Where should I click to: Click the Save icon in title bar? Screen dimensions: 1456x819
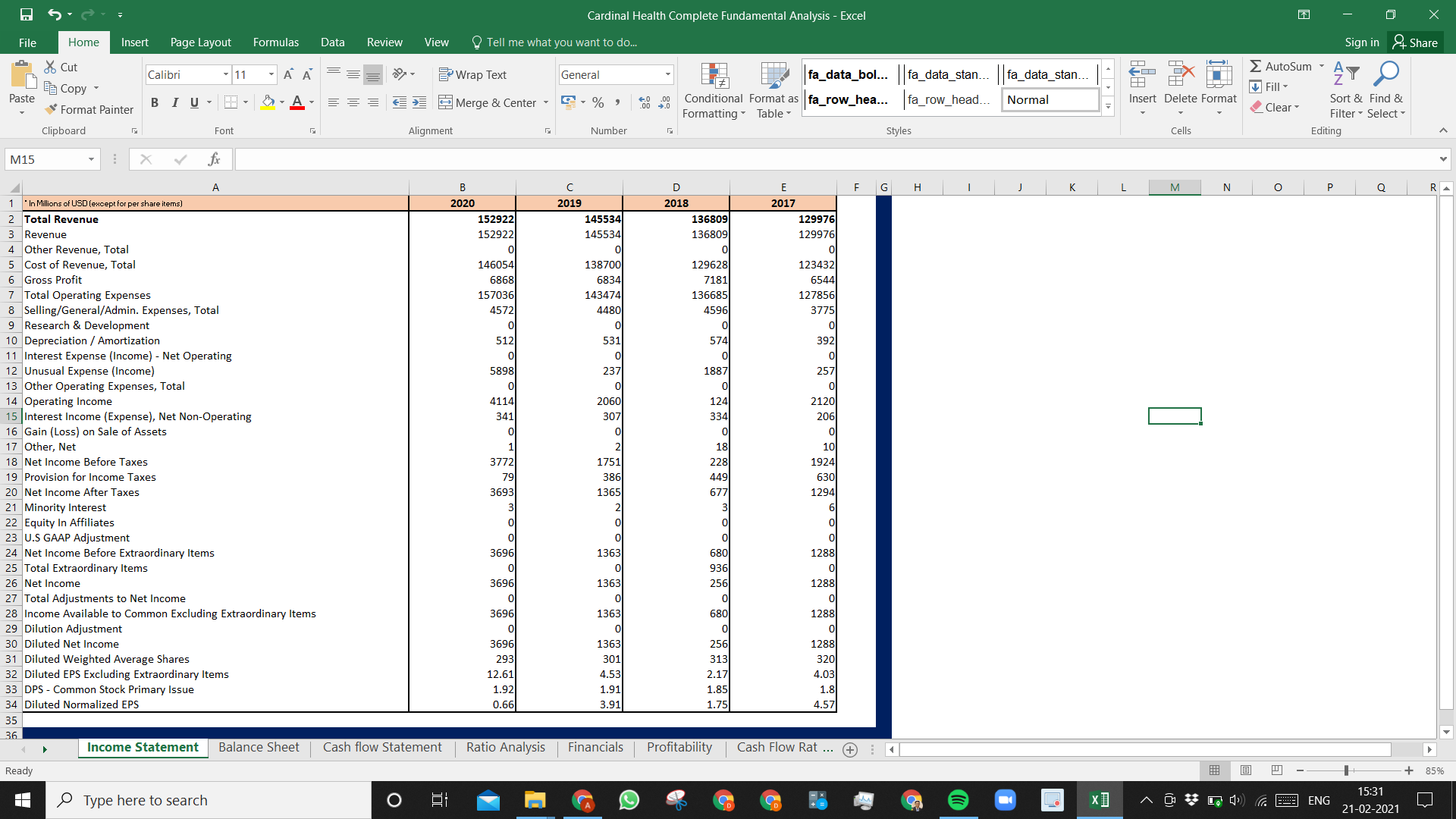tap(27, 14)
